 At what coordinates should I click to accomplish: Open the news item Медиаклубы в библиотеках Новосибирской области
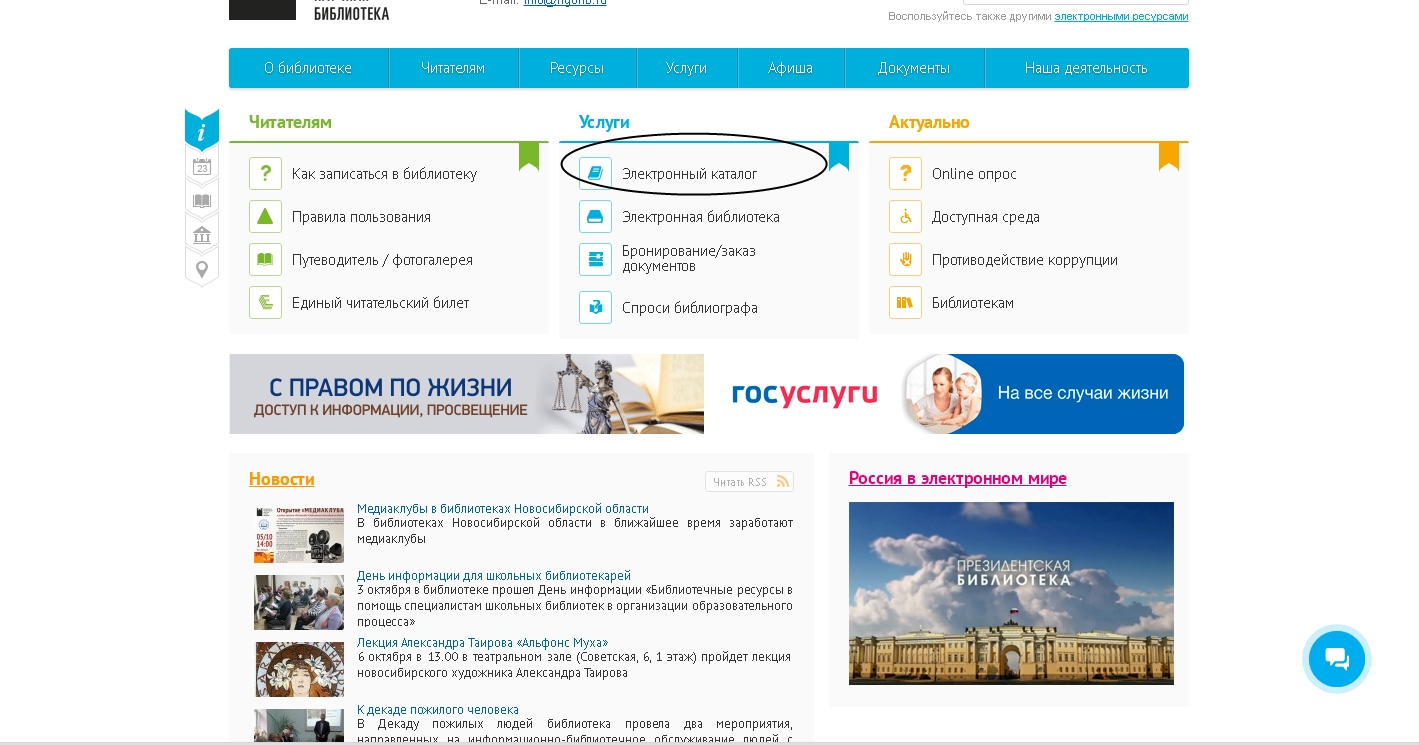[x=503, y=509]
